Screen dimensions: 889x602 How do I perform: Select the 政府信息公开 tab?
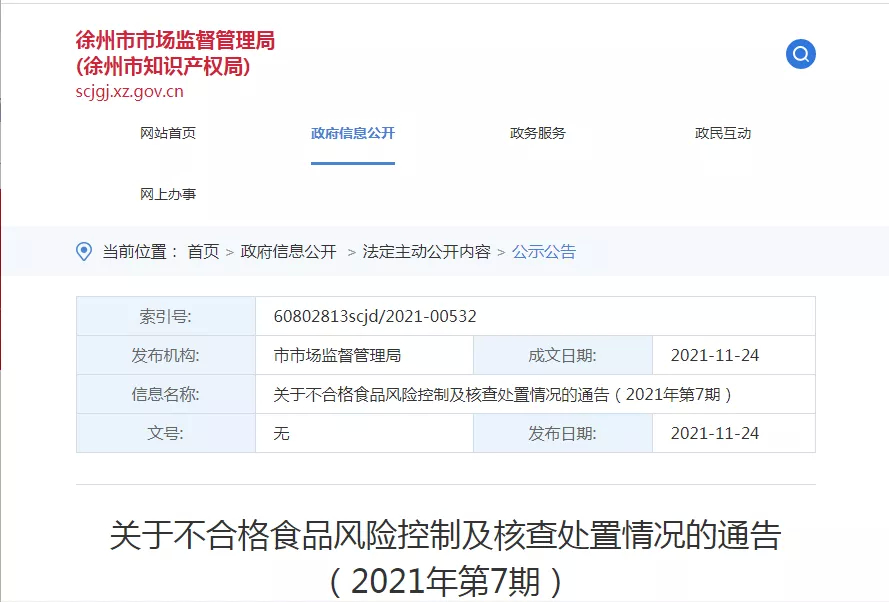[353, 133]
